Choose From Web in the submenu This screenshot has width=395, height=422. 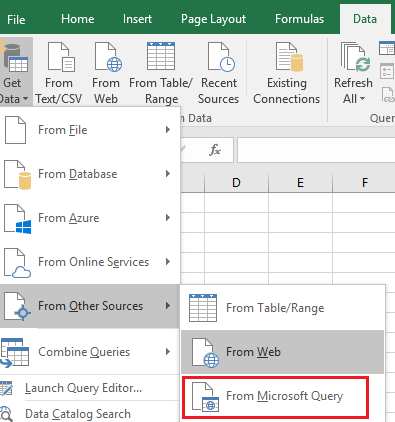283,352
